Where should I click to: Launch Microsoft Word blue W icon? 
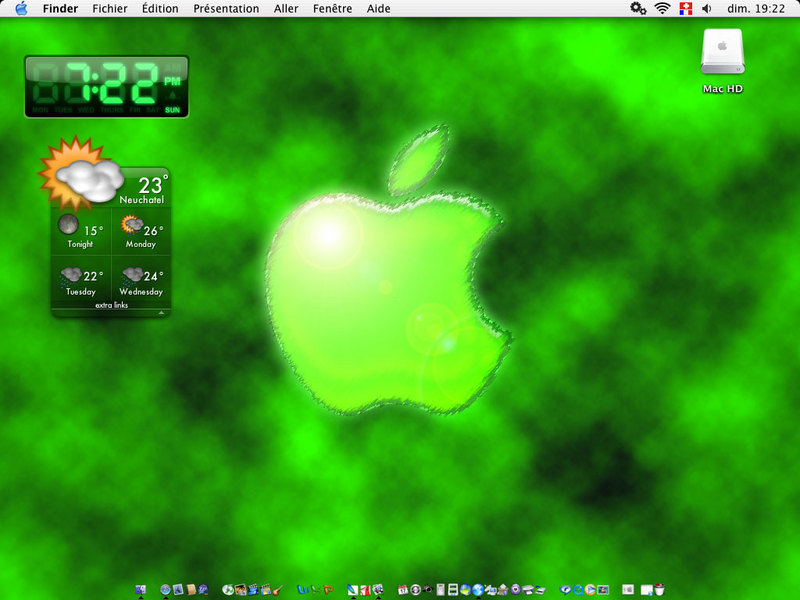pos(303,590)
